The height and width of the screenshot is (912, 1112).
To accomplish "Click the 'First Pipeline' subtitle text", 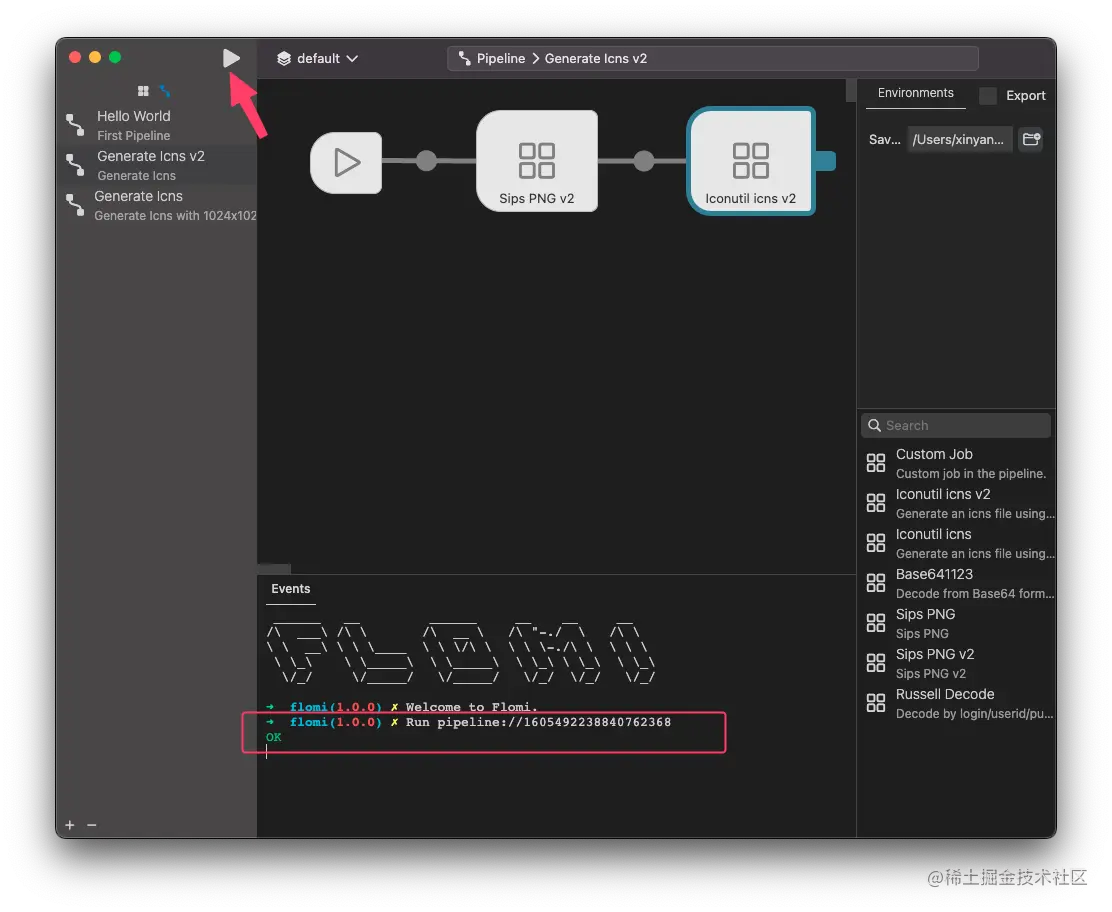I will point(133,135).
